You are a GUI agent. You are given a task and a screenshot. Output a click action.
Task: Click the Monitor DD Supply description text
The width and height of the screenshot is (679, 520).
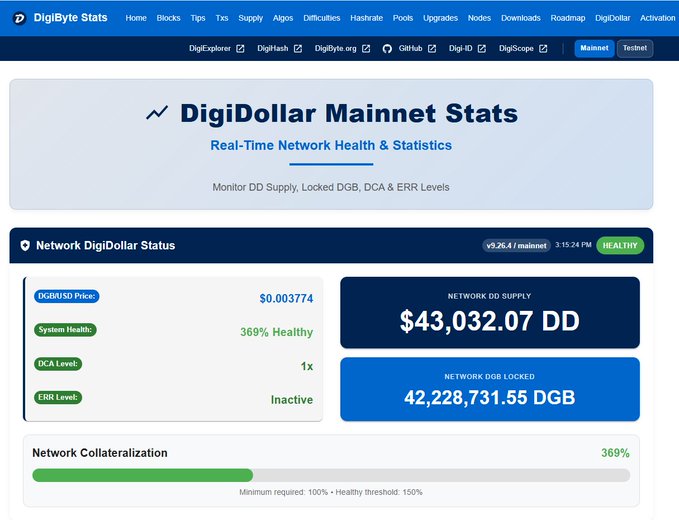click(x=331, y=187)
